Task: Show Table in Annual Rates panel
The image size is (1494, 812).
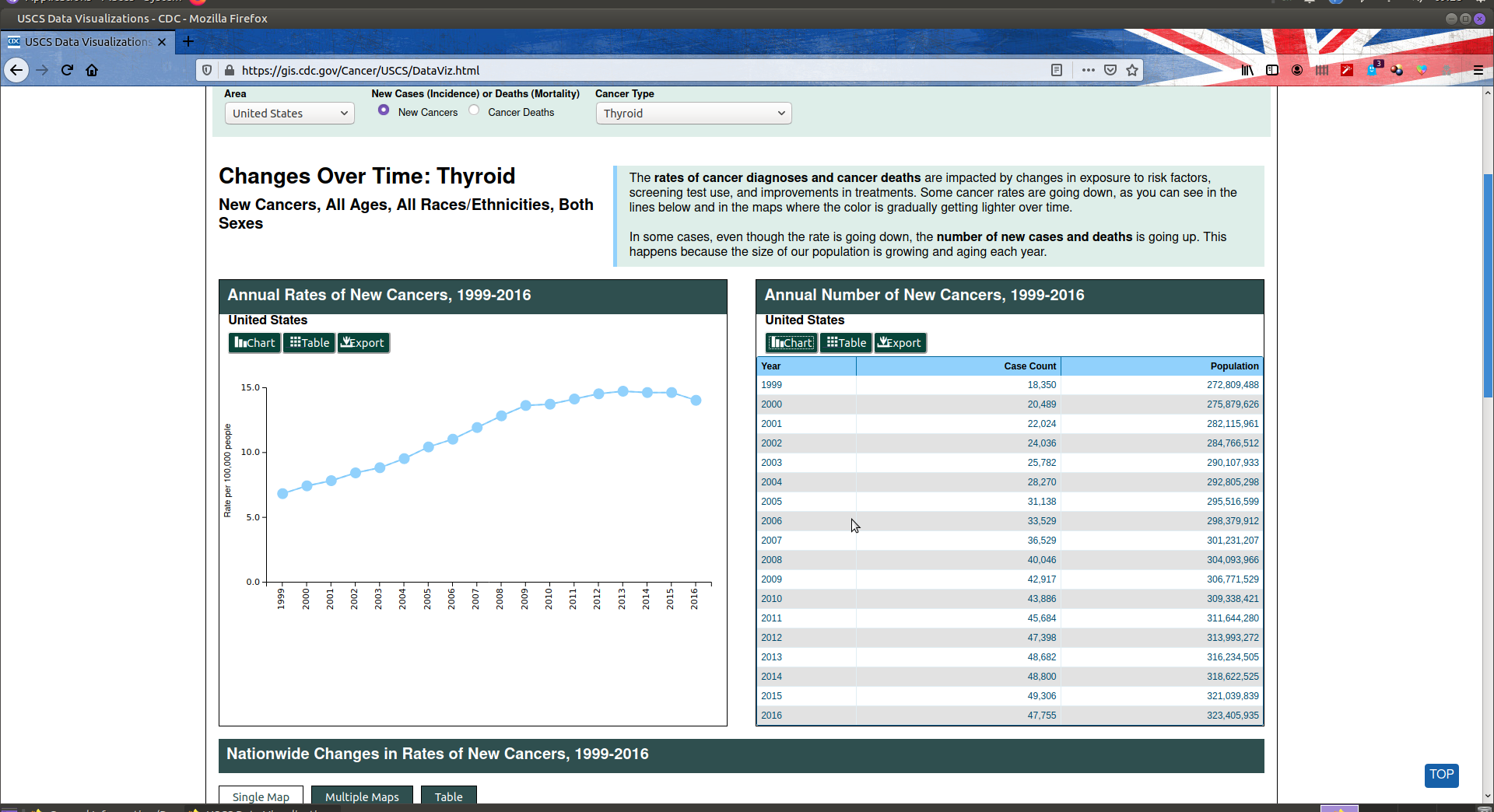Action: click(x=309, y=343)
